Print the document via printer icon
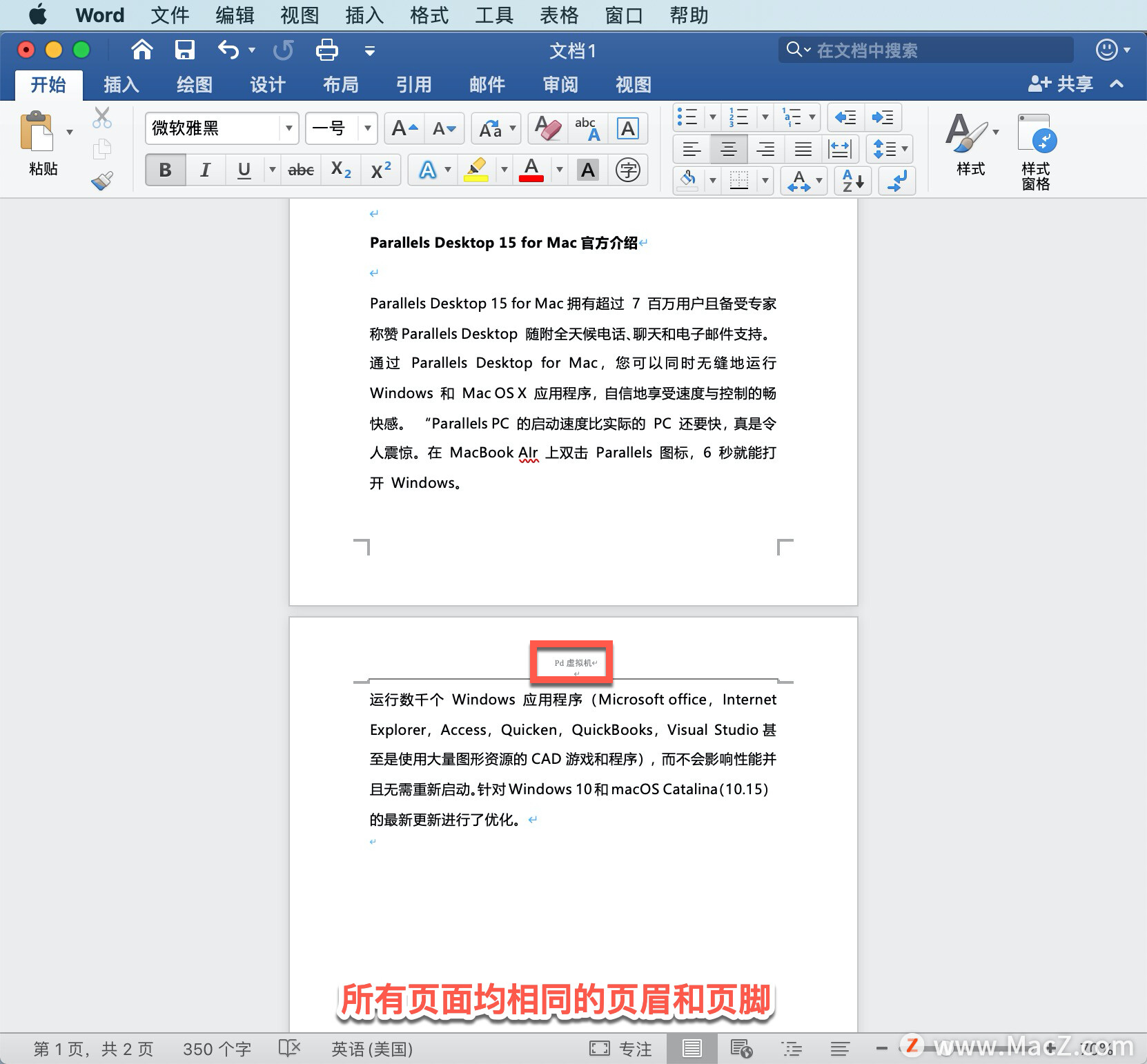The image size is (1147, 1064). click(326, 50)
